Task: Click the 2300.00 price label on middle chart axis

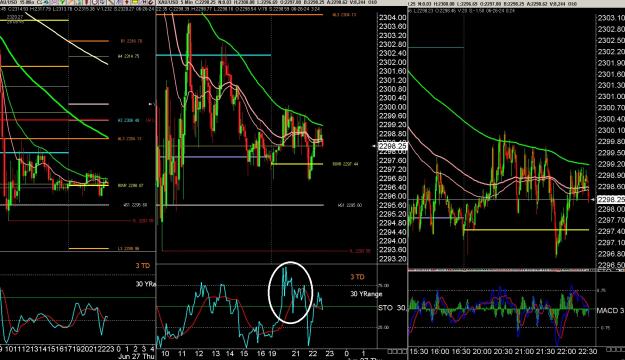Action: point(393,107)
